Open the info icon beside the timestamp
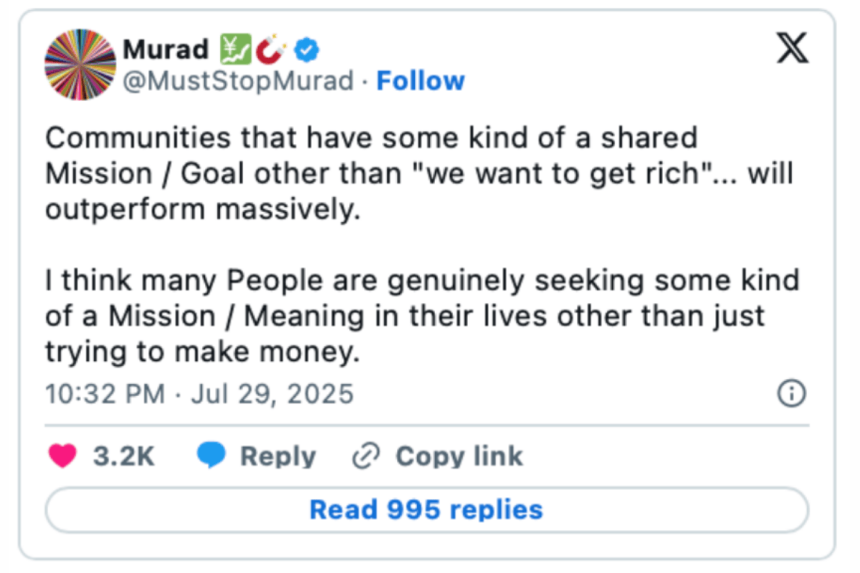The height and width of the screenshot is (573, 860). coord(791,393)
